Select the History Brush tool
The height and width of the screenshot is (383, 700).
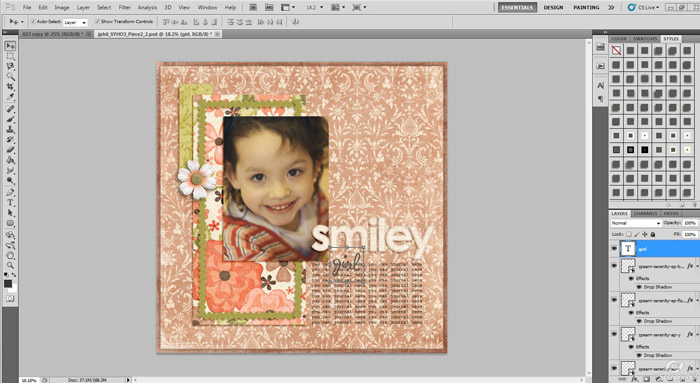coord(10,140)
